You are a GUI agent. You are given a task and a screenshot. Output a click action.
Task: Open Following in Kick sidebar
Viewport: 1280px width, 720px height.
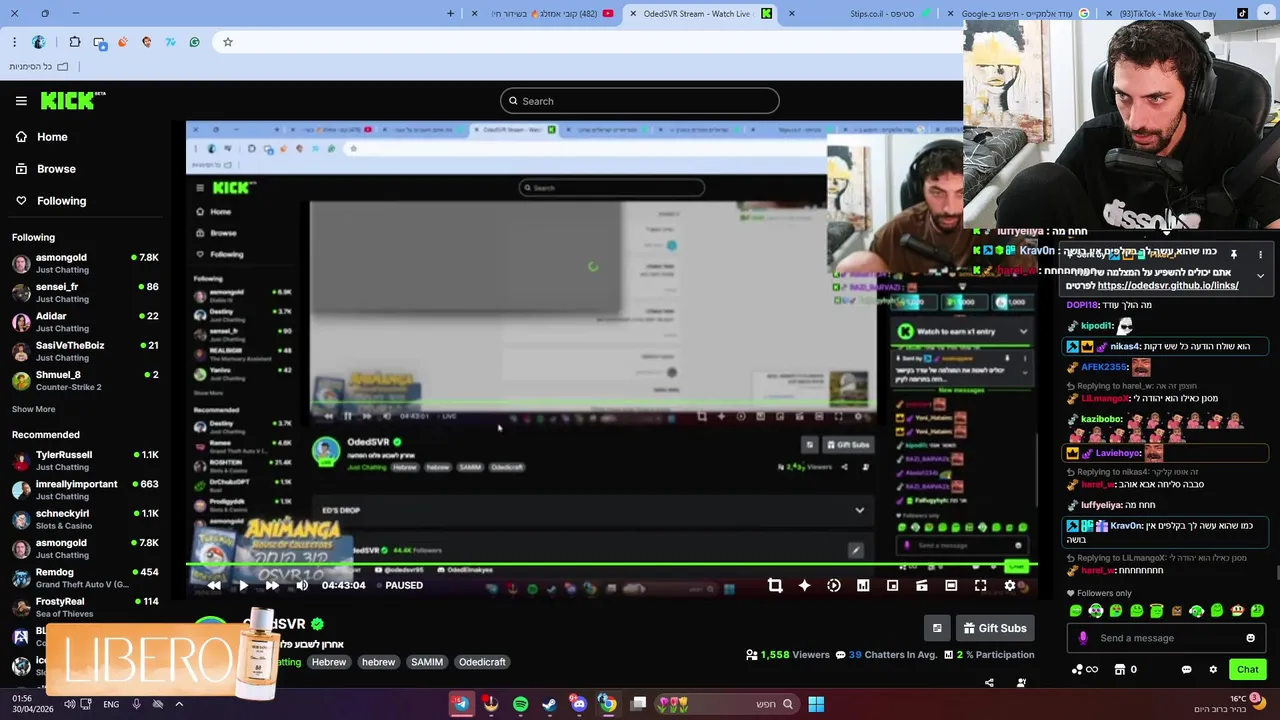click(61, 201)
